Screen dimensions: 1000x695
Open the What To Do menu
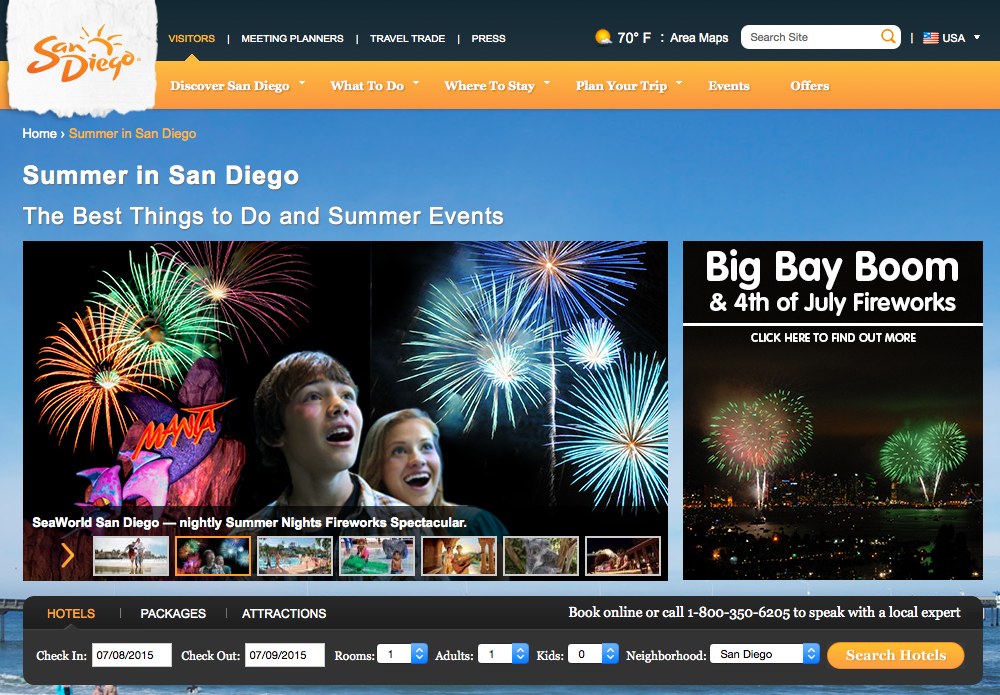(x=367, y=85)
